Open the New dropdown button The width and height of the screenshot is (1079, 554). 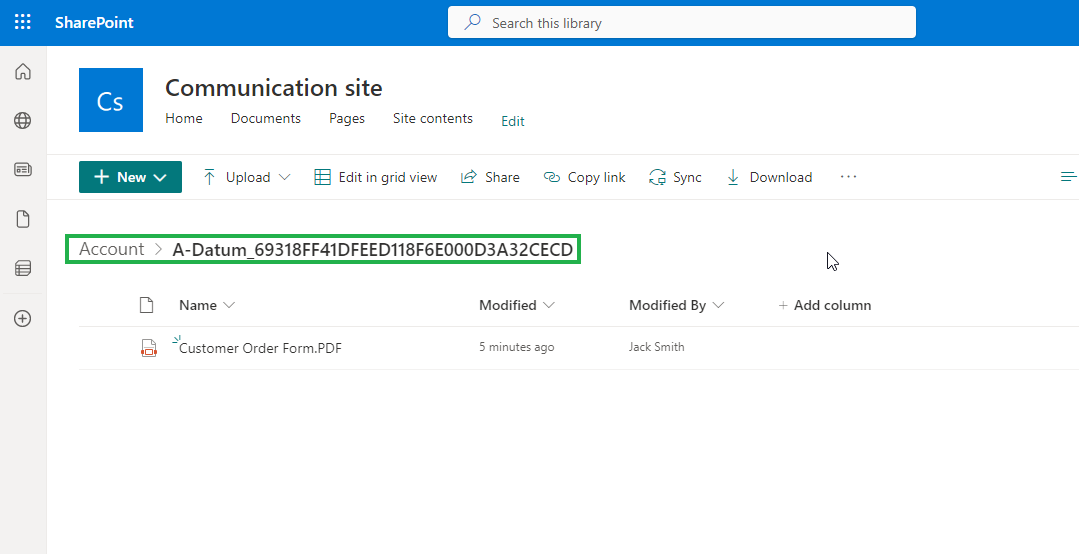[130, 177]
